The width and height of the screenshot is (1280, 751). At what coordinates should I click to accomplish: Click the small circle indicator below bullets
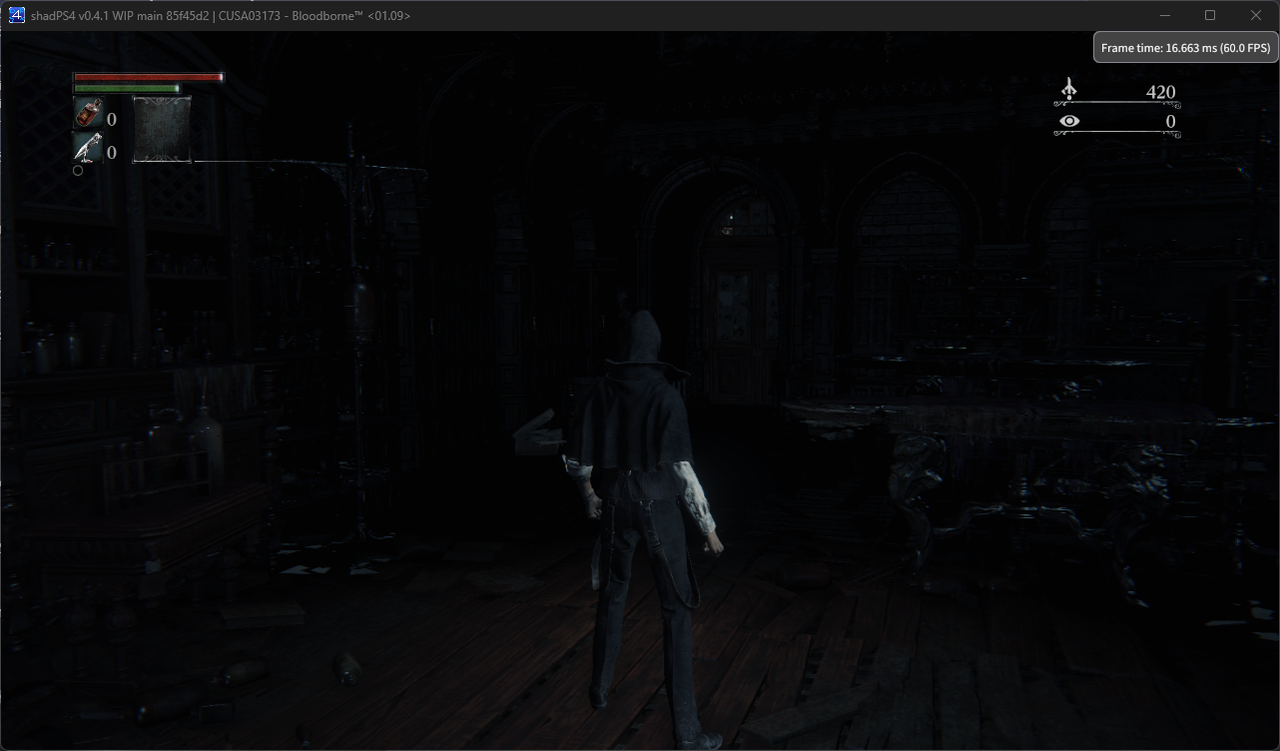pyautogui.click(x=78, y=170)
